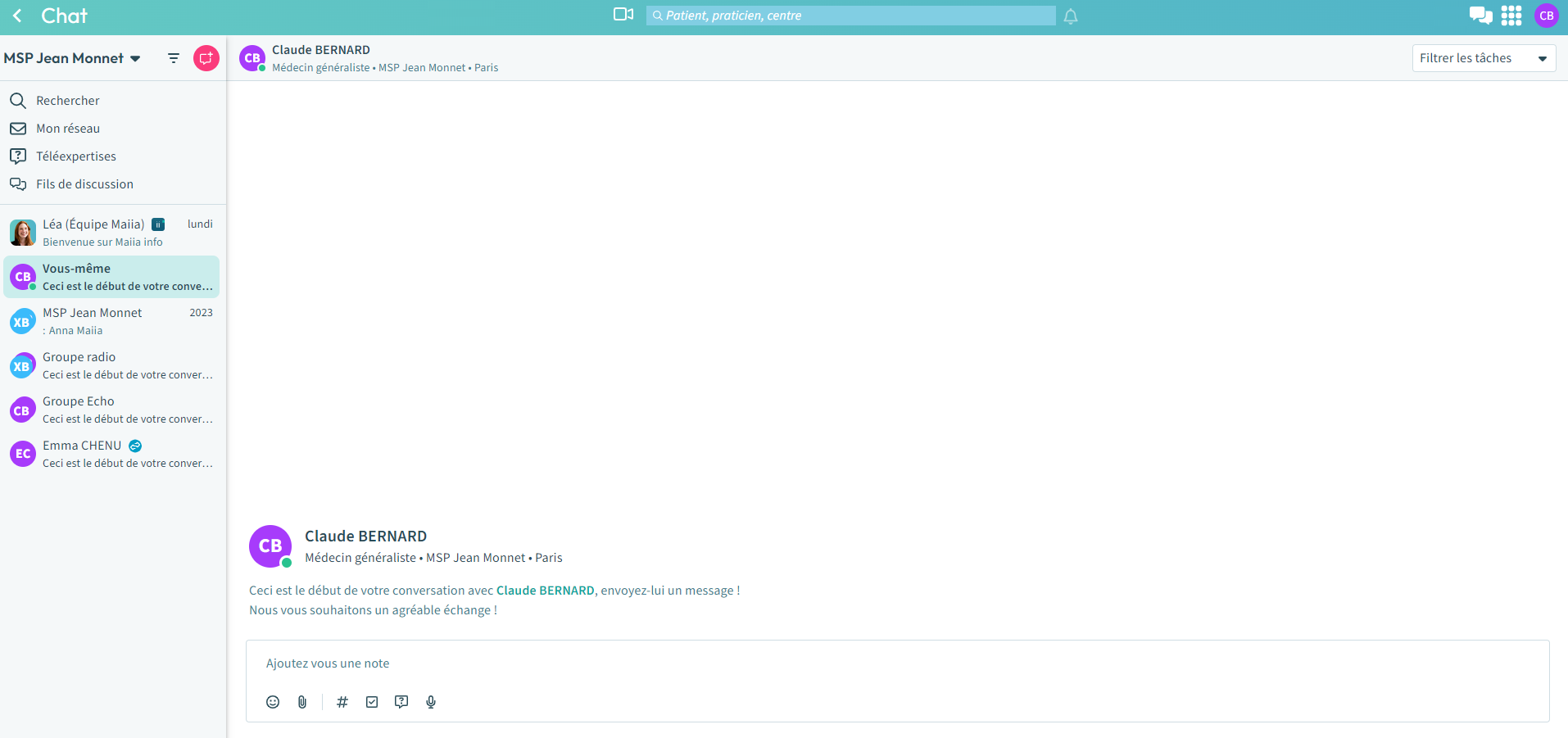
Task: Click the Ajoutez vous une note field
Action: click(896, 663)
